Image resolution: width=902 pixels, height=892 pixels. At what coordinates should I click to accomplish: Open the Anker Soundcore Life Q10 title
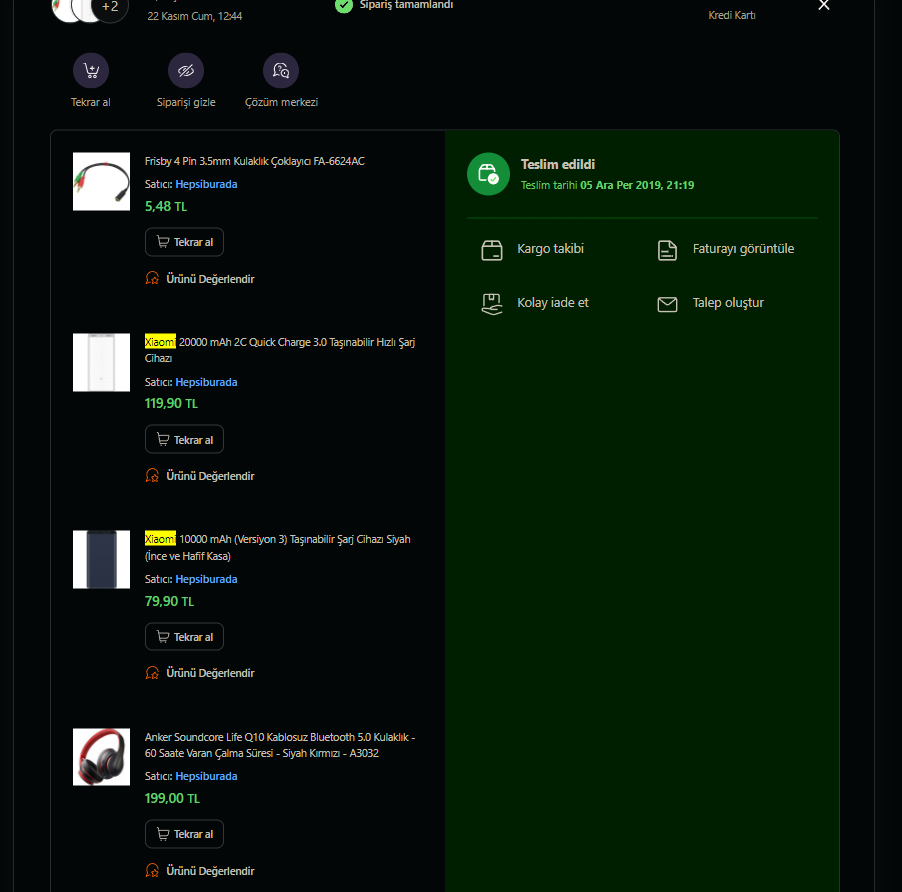(x=280, y=745)
